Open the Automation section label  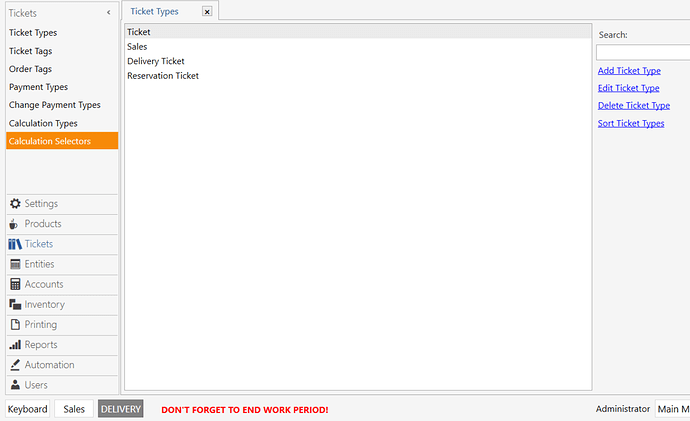tap(49, 365)
